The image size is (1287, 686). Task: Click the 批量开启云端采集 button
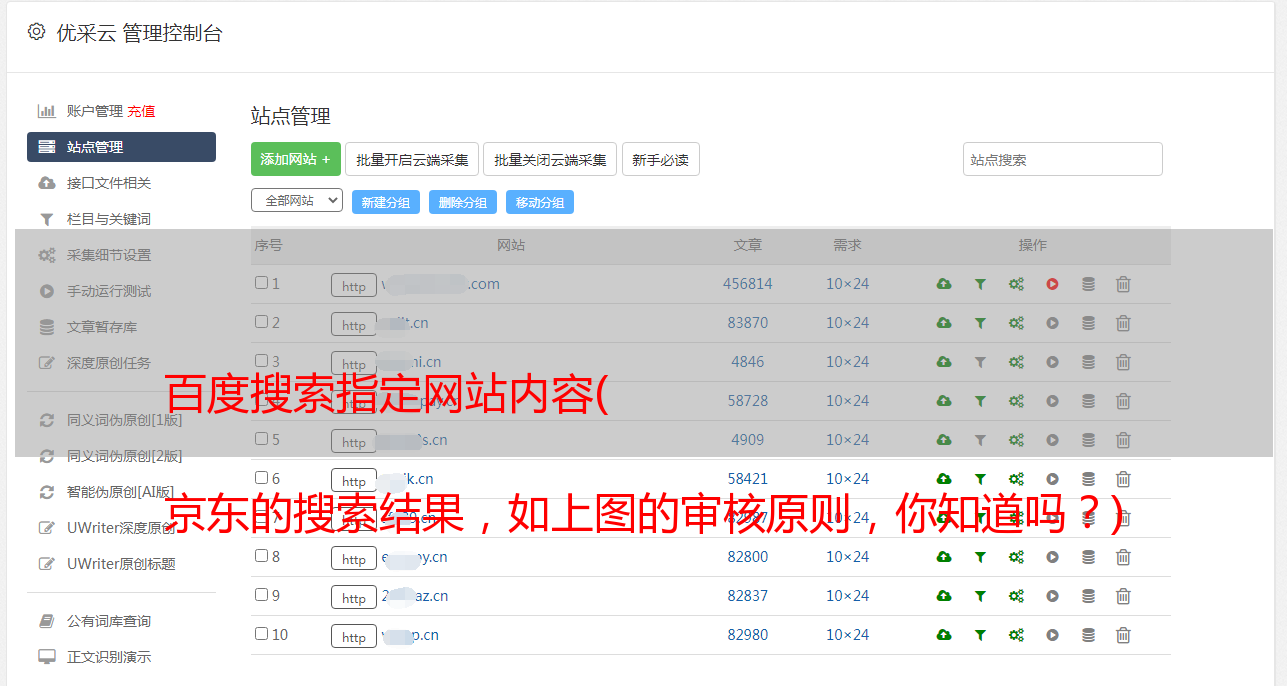[412, 159]
